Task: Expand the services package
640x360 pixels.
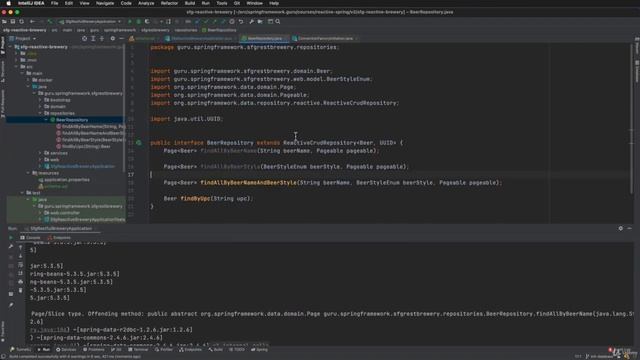Action: [x=40, y=153]
